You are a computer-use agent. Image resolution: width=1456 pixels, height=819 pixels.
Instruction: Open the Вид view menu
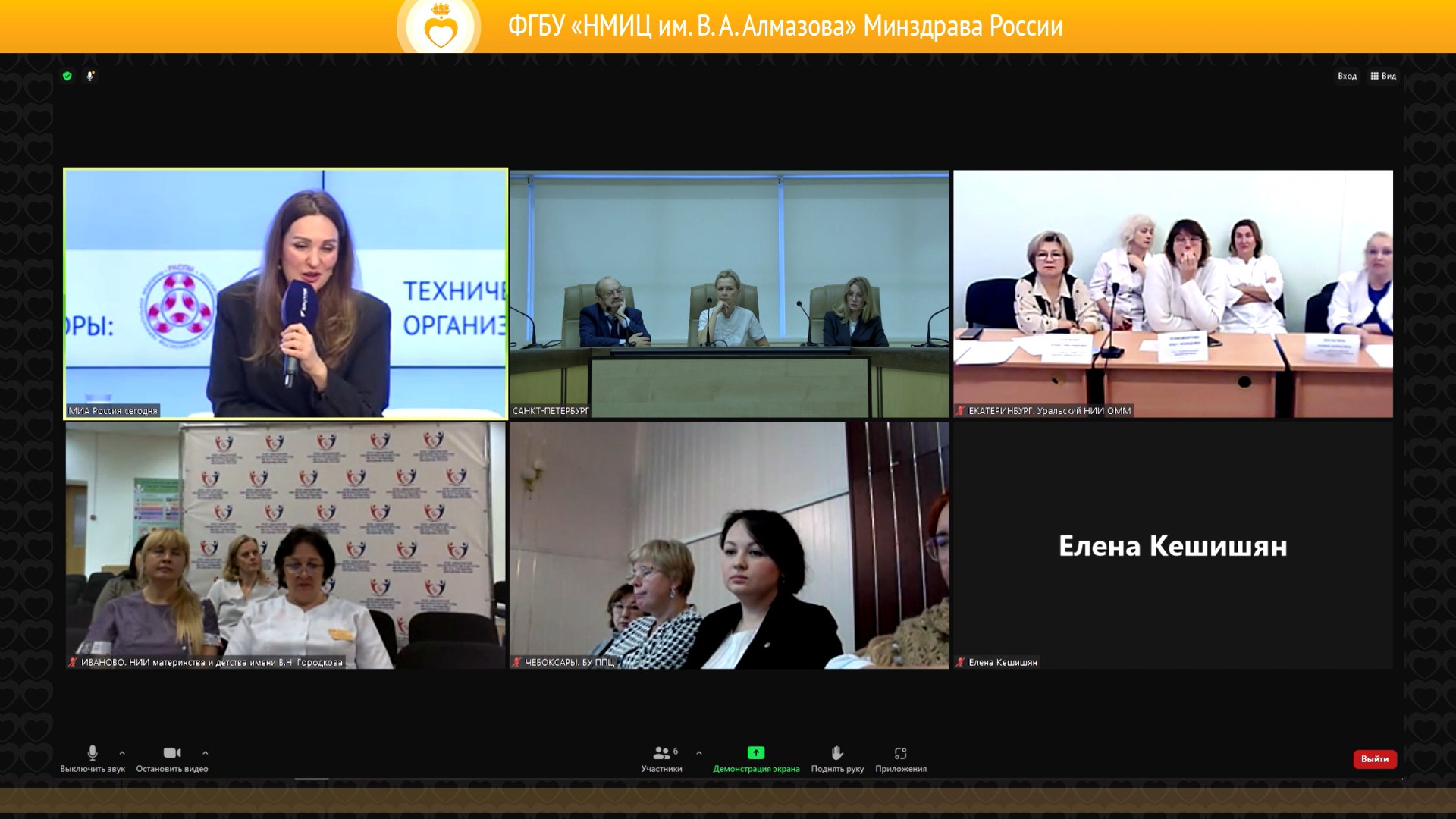pos(1389,76)
